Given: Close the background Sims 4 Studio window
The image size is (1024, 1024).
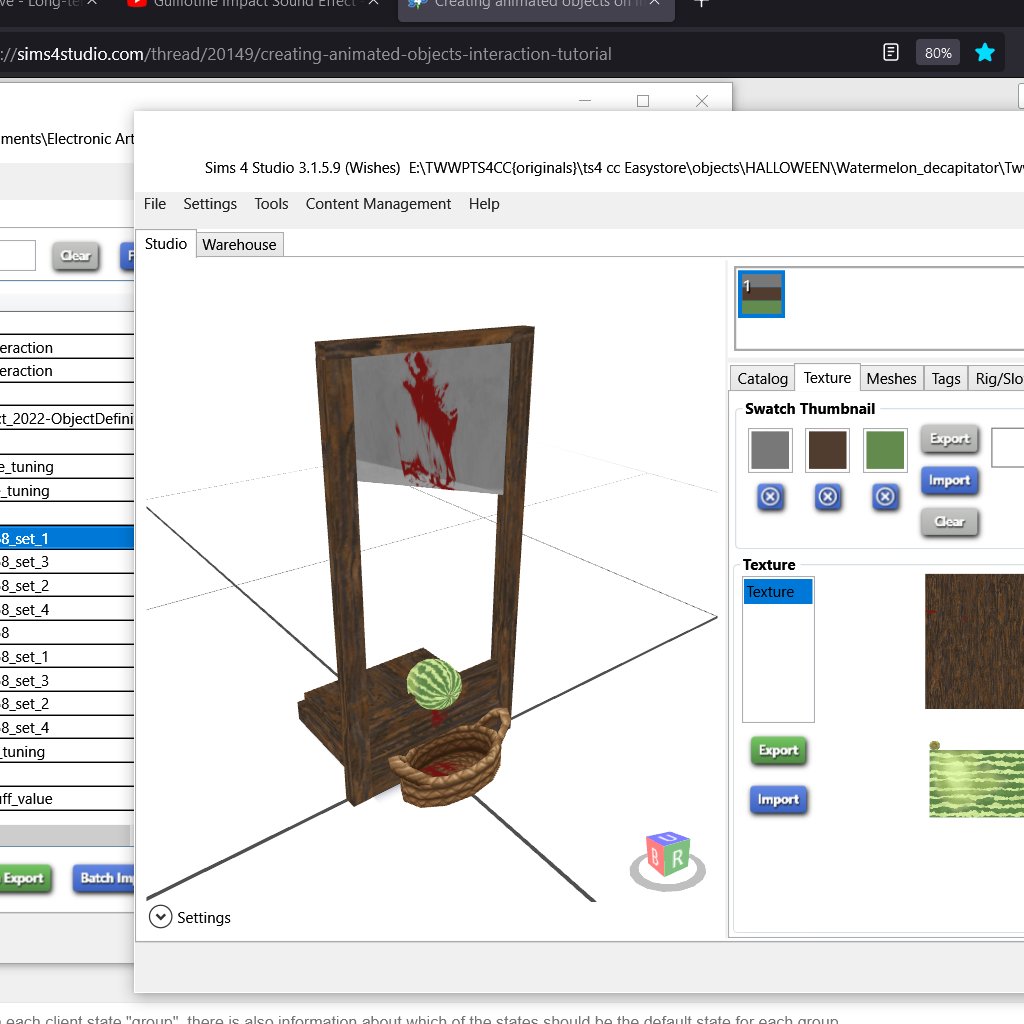Looking at the screenshot, I should [x=701, y=101].
